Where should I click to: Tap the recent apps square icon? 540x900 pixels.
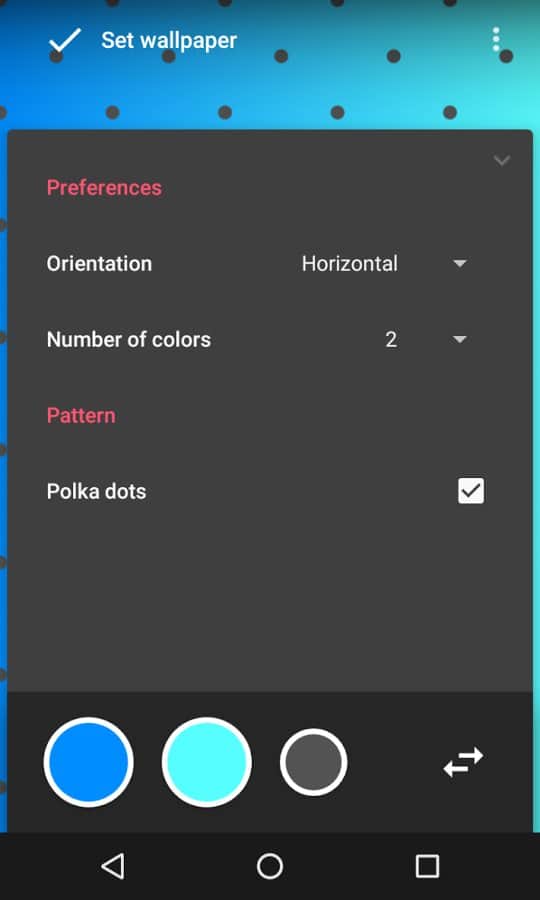[427, 866]
